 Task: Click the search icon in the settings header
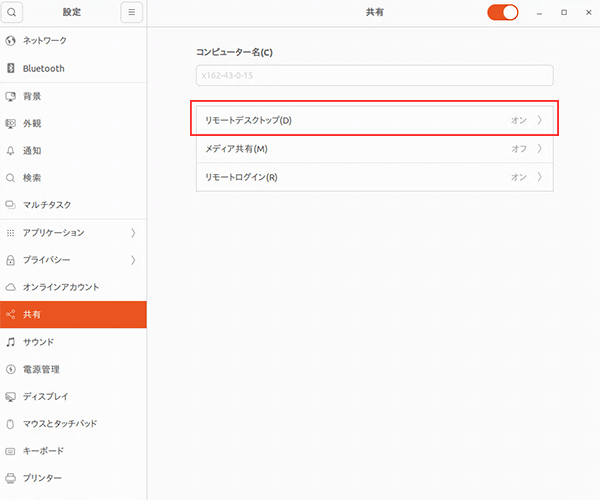point(12,13)
